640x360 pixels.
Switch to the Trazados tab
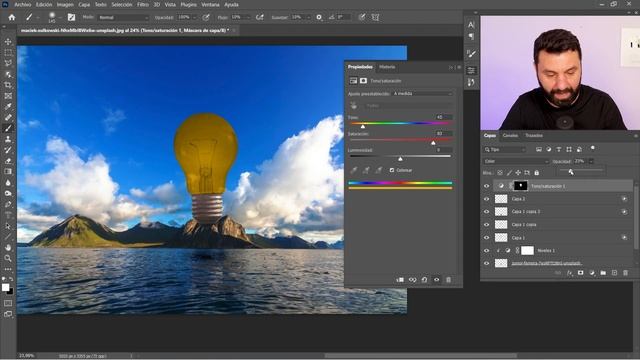[x=534, y=136]
